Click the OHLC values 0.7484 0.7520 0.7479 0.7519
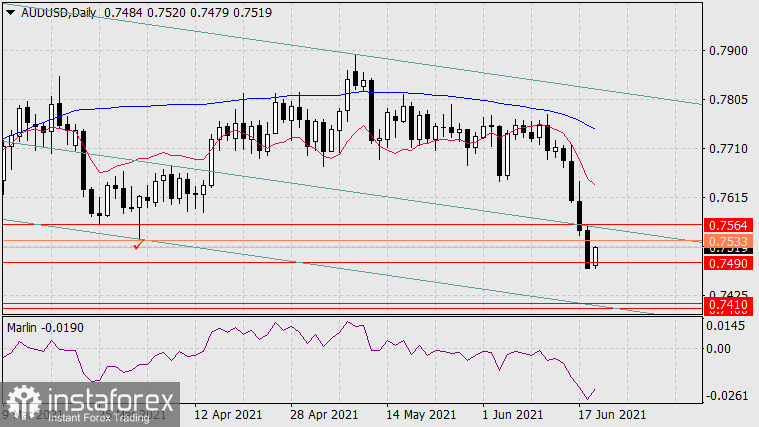Image resolution: width=759 pixels, height=427 pixels. pos(188,13)
